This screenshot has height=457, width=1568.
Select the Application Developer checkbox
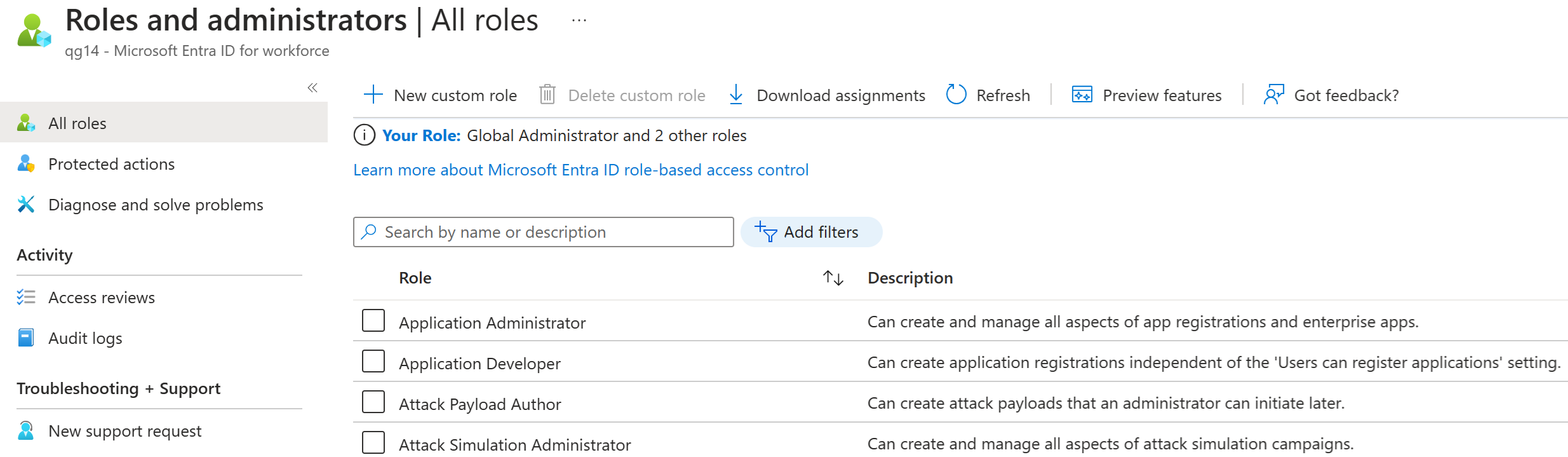373,361
